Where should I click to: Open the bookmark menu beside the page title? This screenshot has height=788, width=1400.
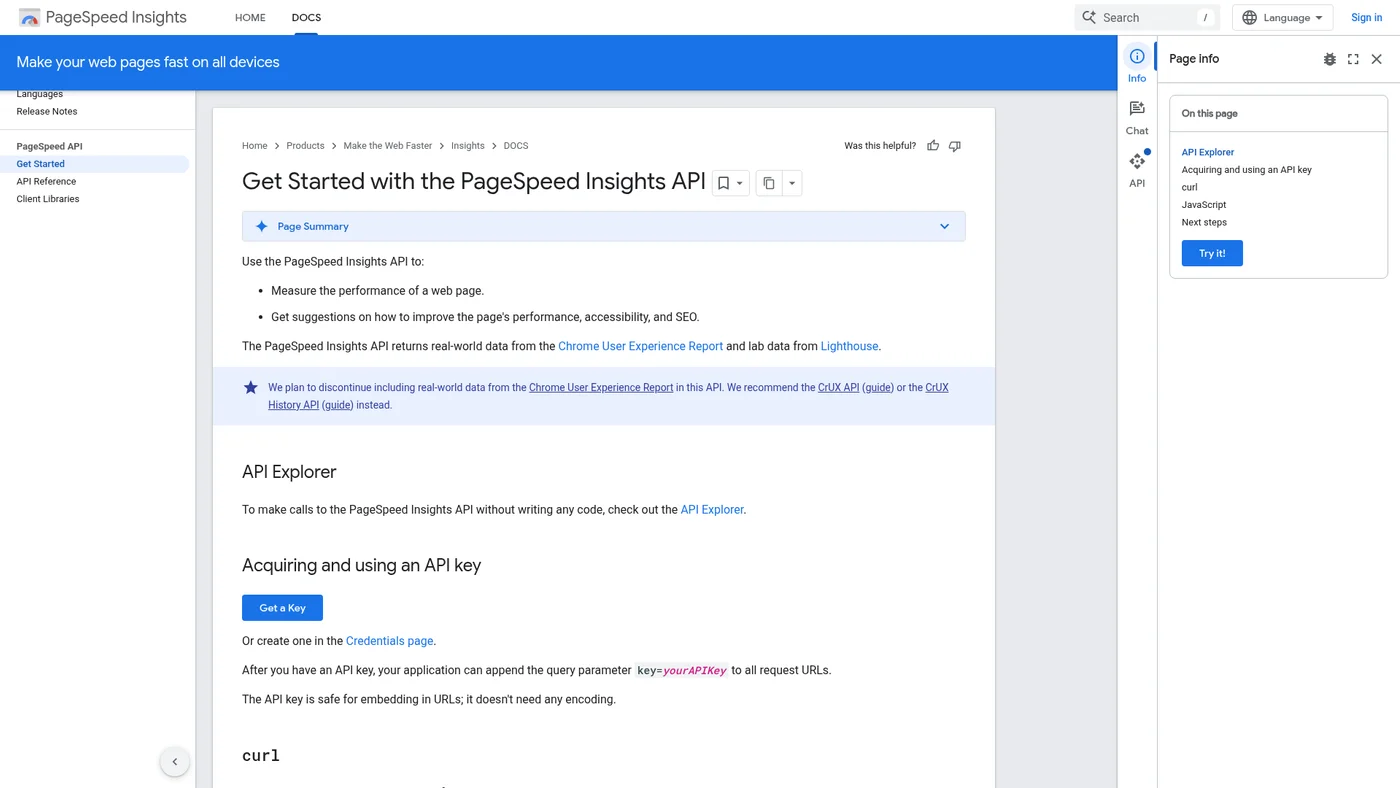point(730,183)
